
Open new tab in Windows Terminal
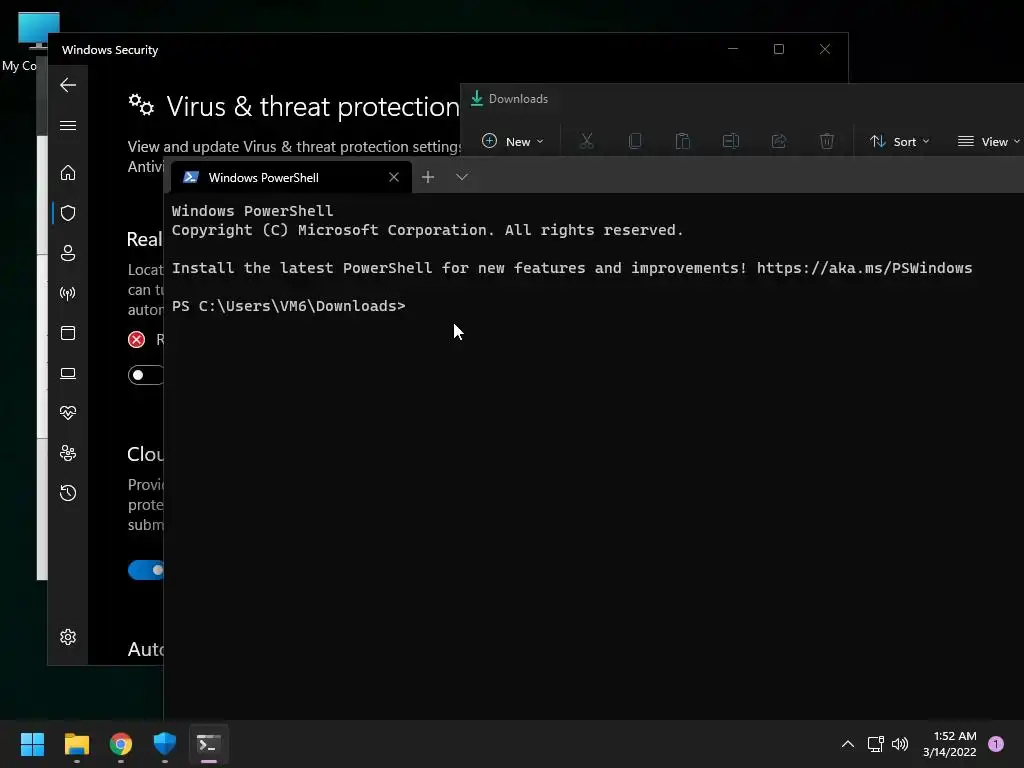point(428,177)
